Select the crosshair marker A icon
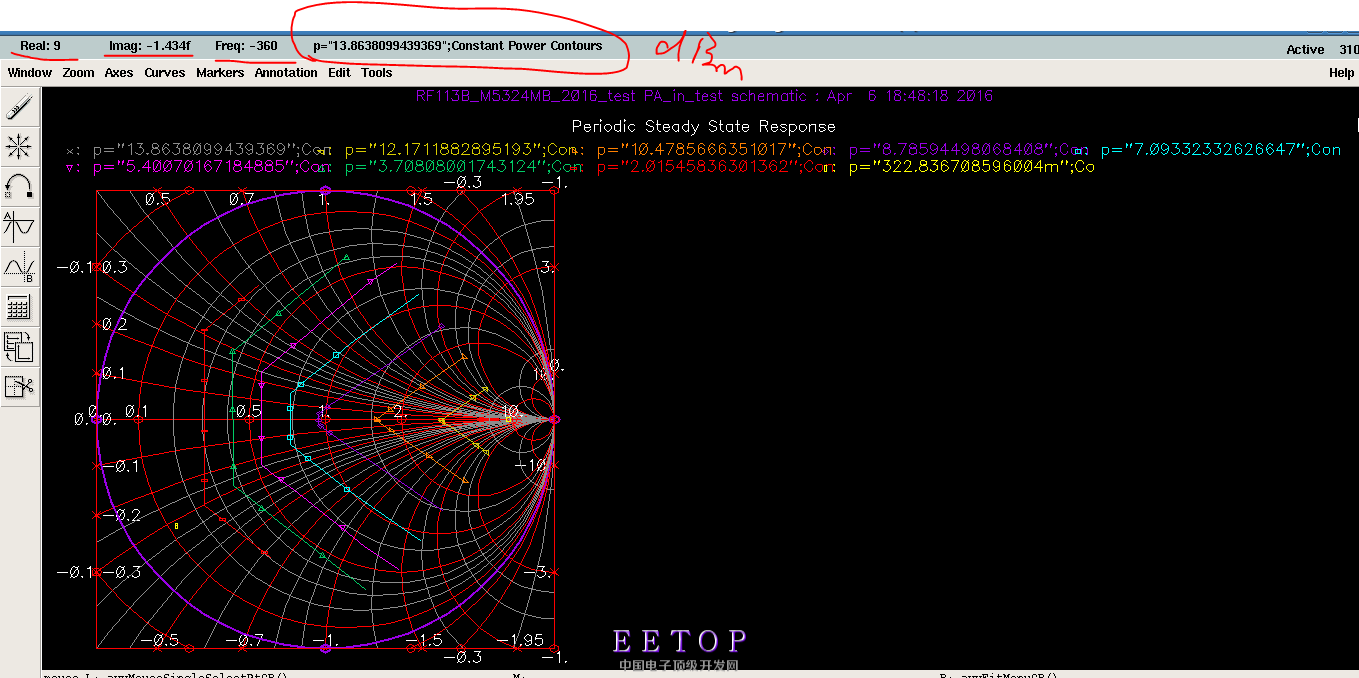Viewport: 1359px width, 678px height. point(19,227)
